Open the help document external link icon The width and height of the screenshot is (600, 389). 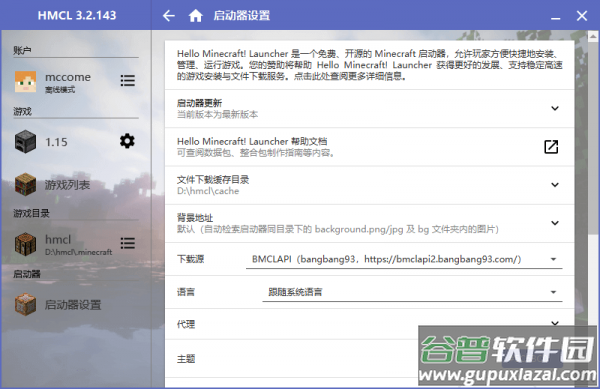(551, 146)
